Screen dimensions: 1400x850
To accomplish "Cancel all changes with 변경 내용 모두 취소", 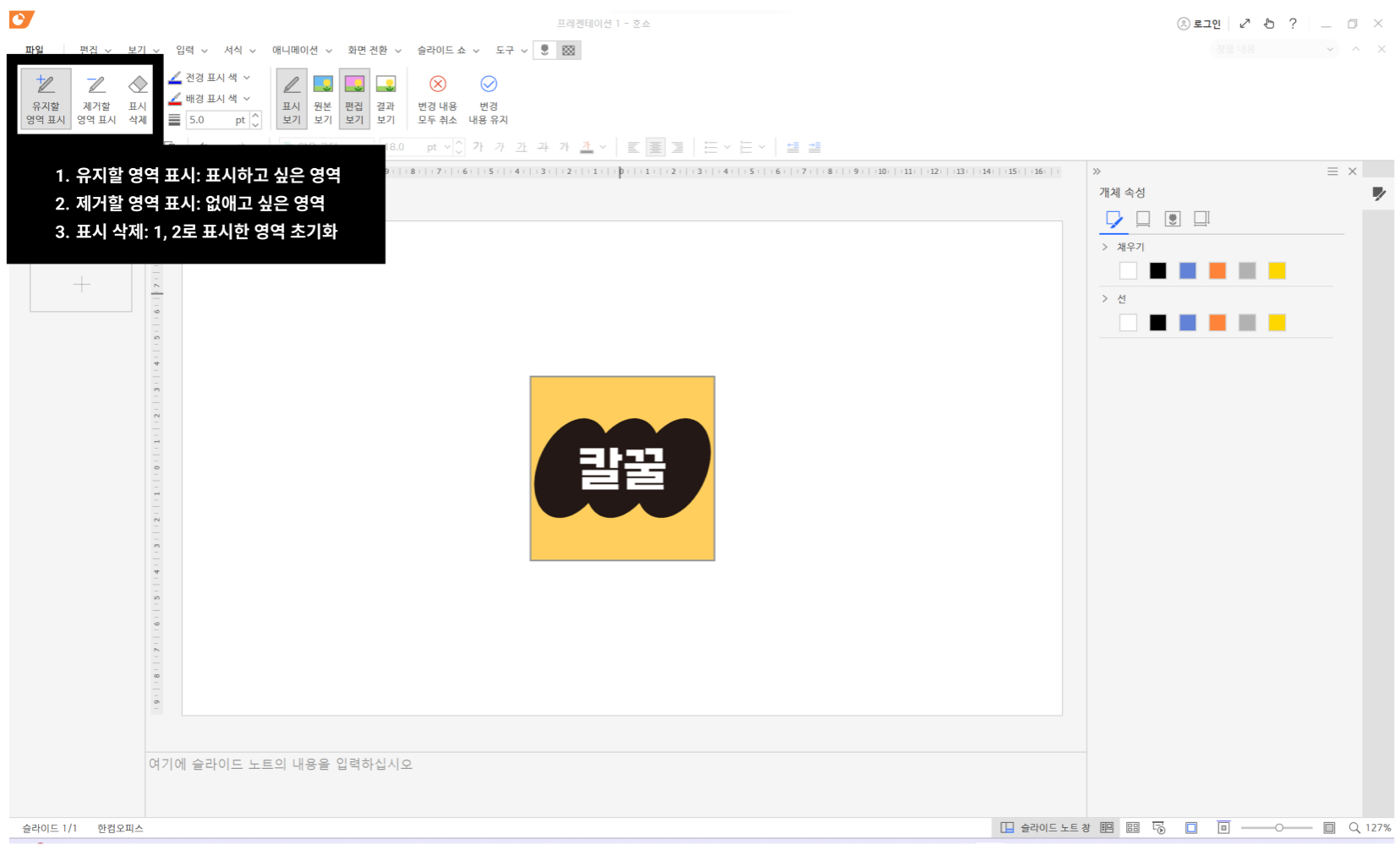I will pyautogui.click(x=437, y=99).
